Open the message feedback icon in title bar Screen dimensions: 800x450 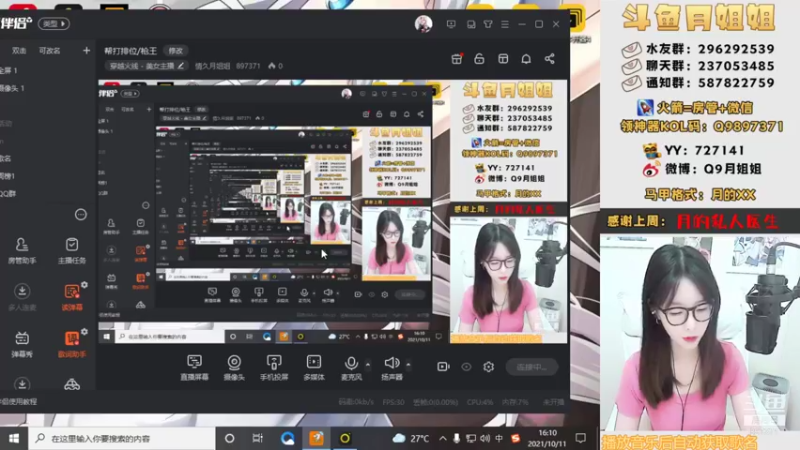(x=451, y=24)
